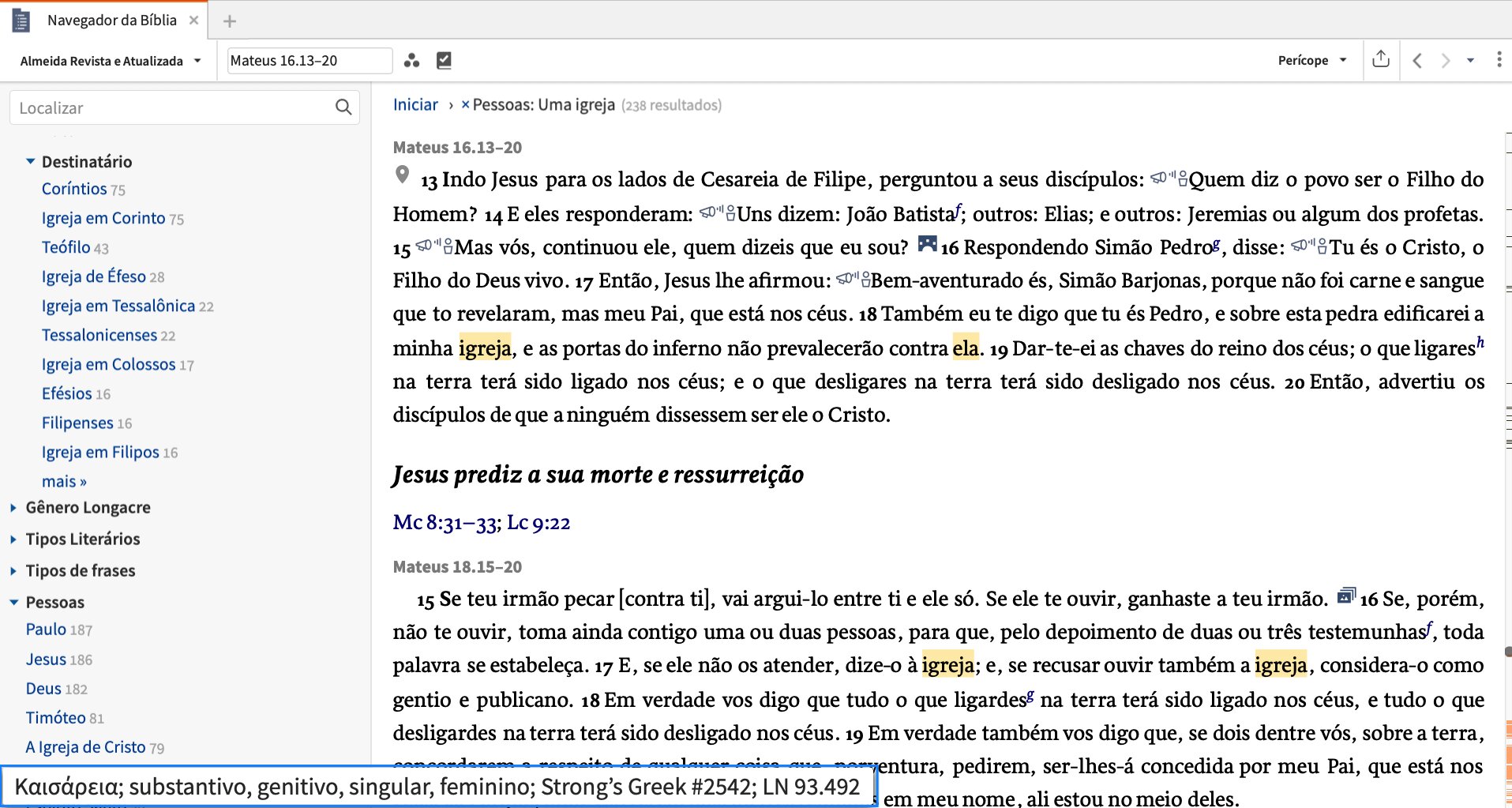
Task: Expand the Gênero Longacre section
Action: [13, 508]
